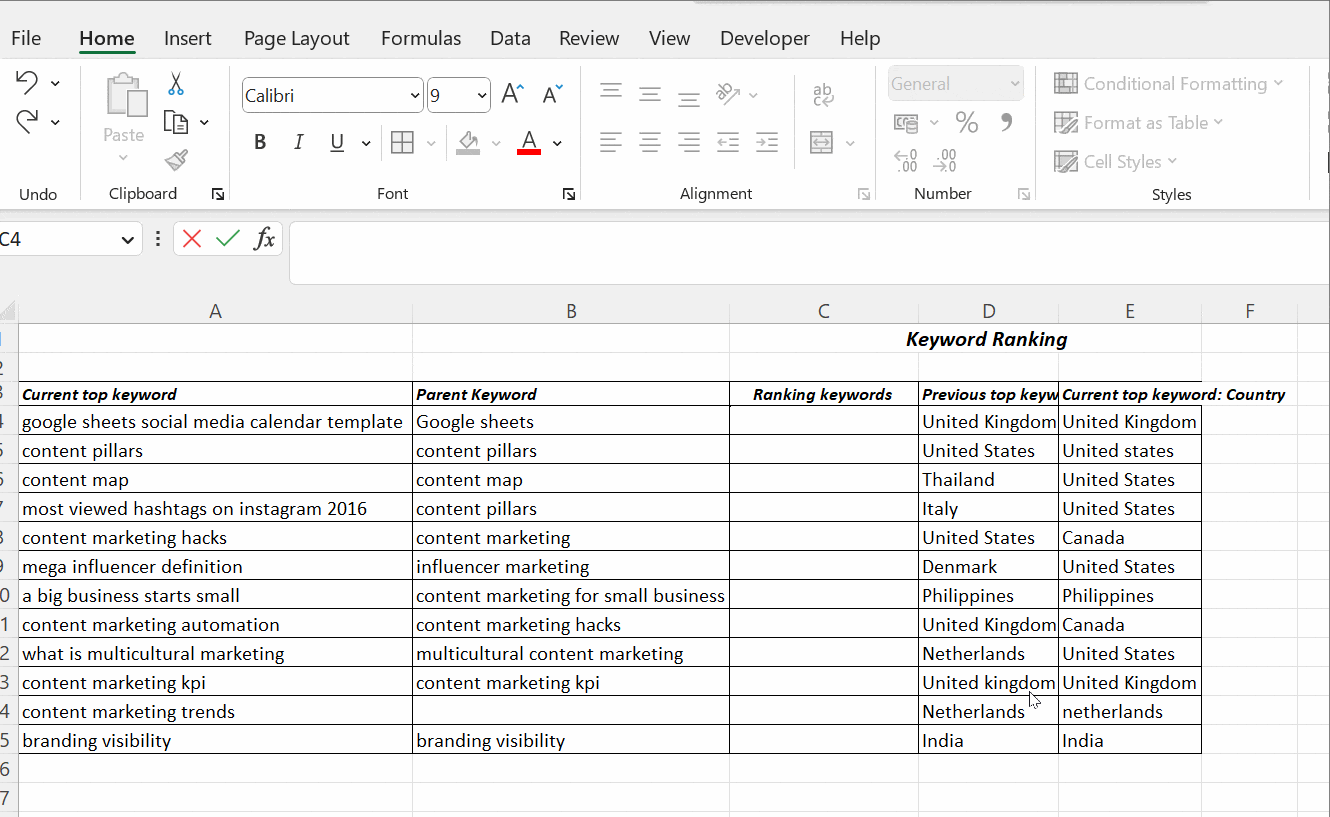The image size is (1330, 817).
Task: Open the Borders dropdown arrow
Action: [430, 142]
